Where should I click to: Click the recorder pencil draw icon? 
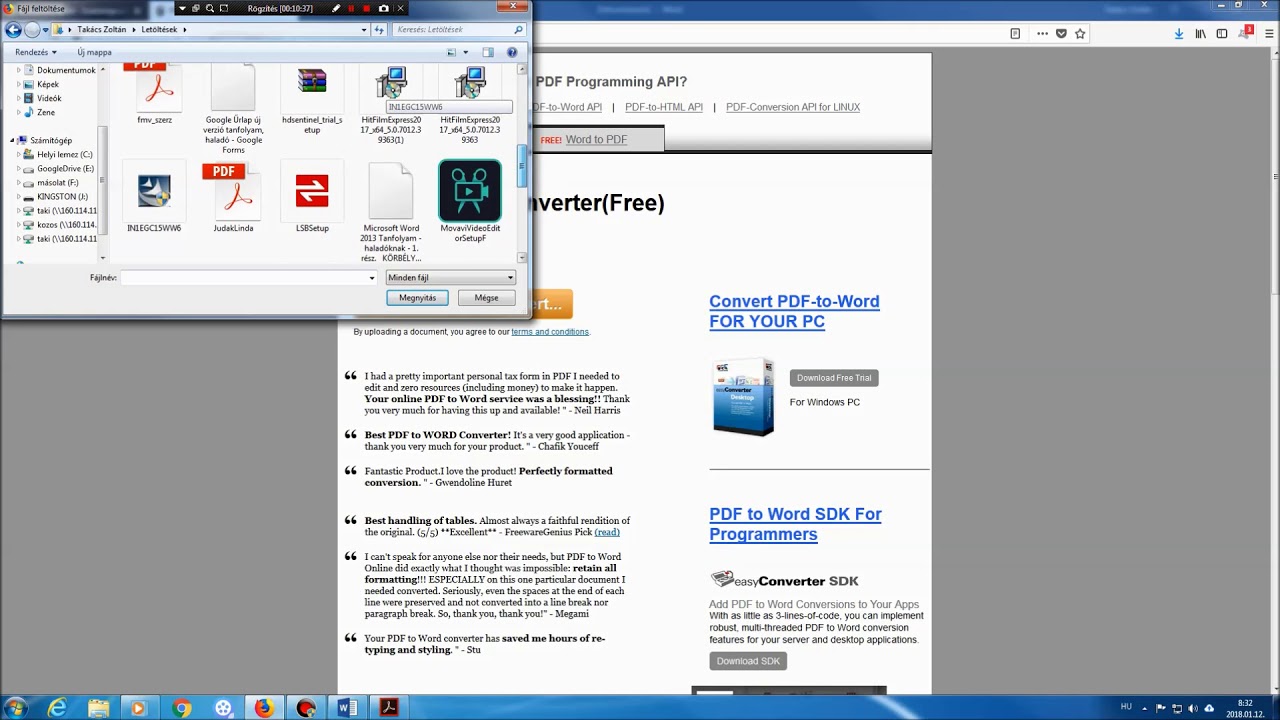(x=336, y=8)
